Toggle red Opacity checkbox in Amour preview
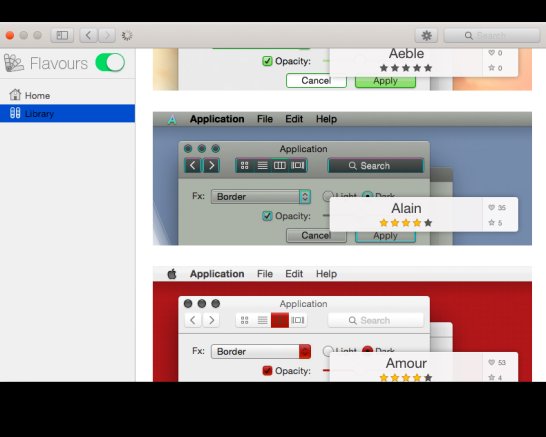This screenshot has height=437, width=546. pos(267,371)
